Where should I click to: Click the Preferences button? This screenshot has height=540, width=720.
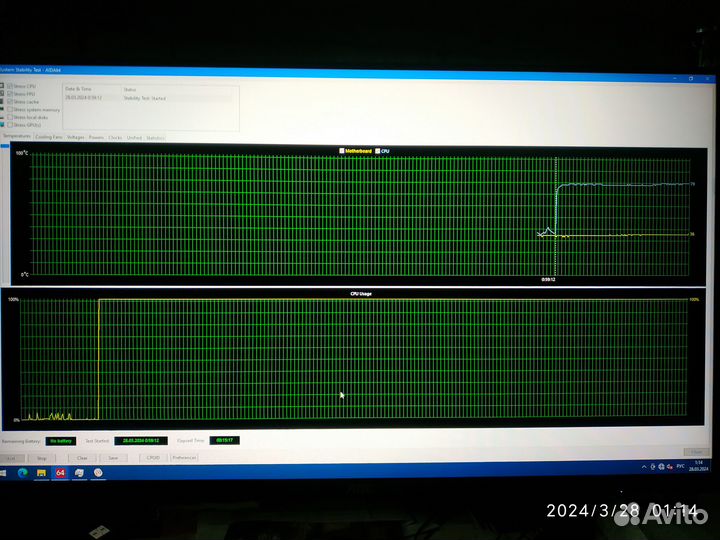click(x=184, y=457)
